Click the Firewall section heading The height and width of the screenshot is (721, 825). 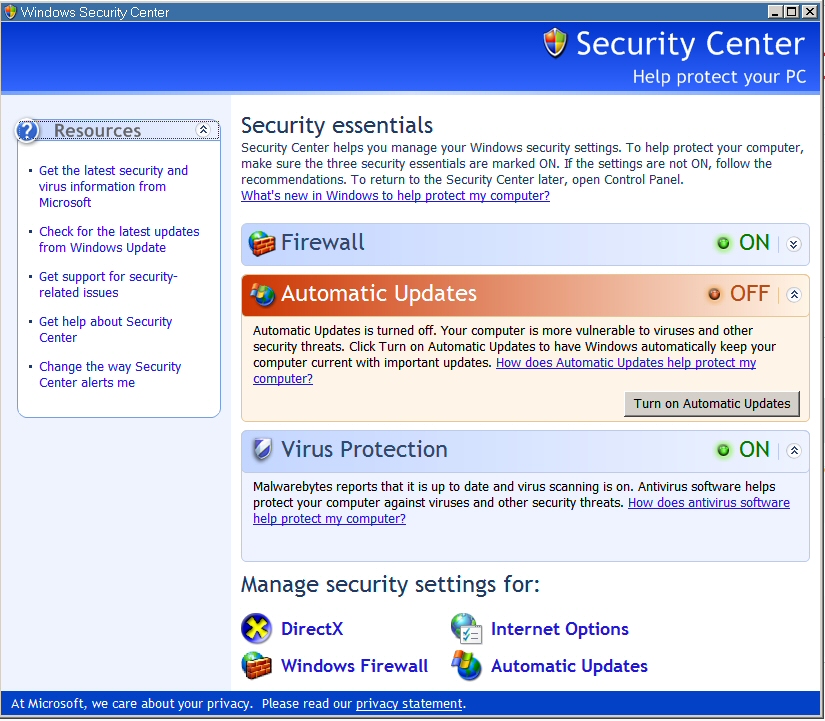(x=323, y=243)
